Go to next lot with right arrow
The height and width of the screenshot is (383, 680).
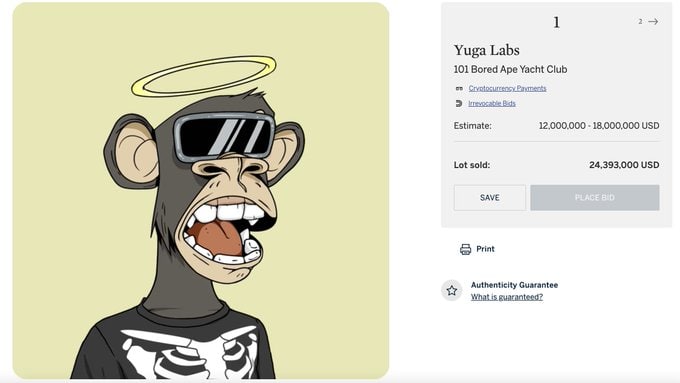point(653,21)
